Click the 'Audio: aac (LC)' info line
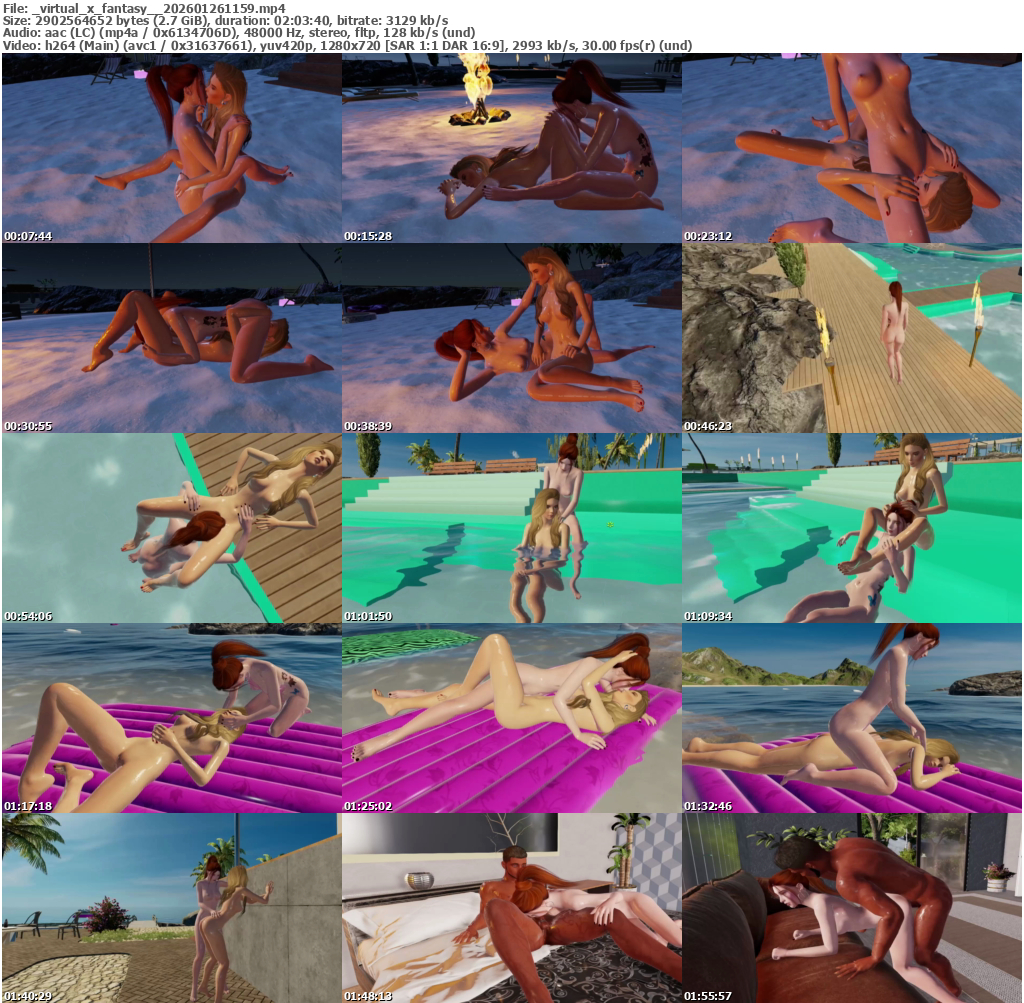This screenshot has width=1024, height=1003. coord(239,33)
